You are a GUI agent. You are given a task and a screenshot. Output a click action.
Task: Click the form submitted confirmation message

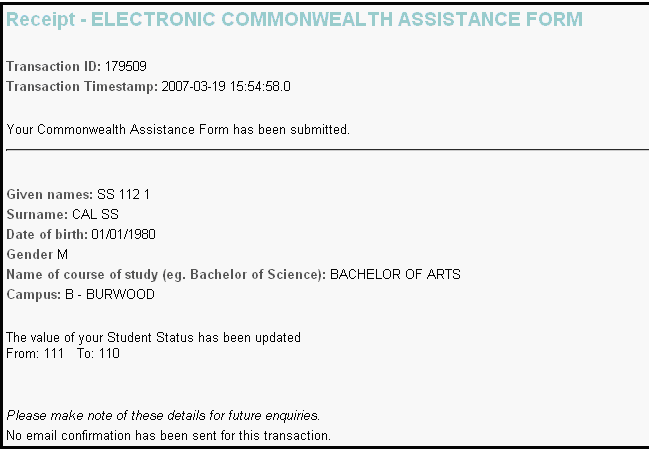178,130
